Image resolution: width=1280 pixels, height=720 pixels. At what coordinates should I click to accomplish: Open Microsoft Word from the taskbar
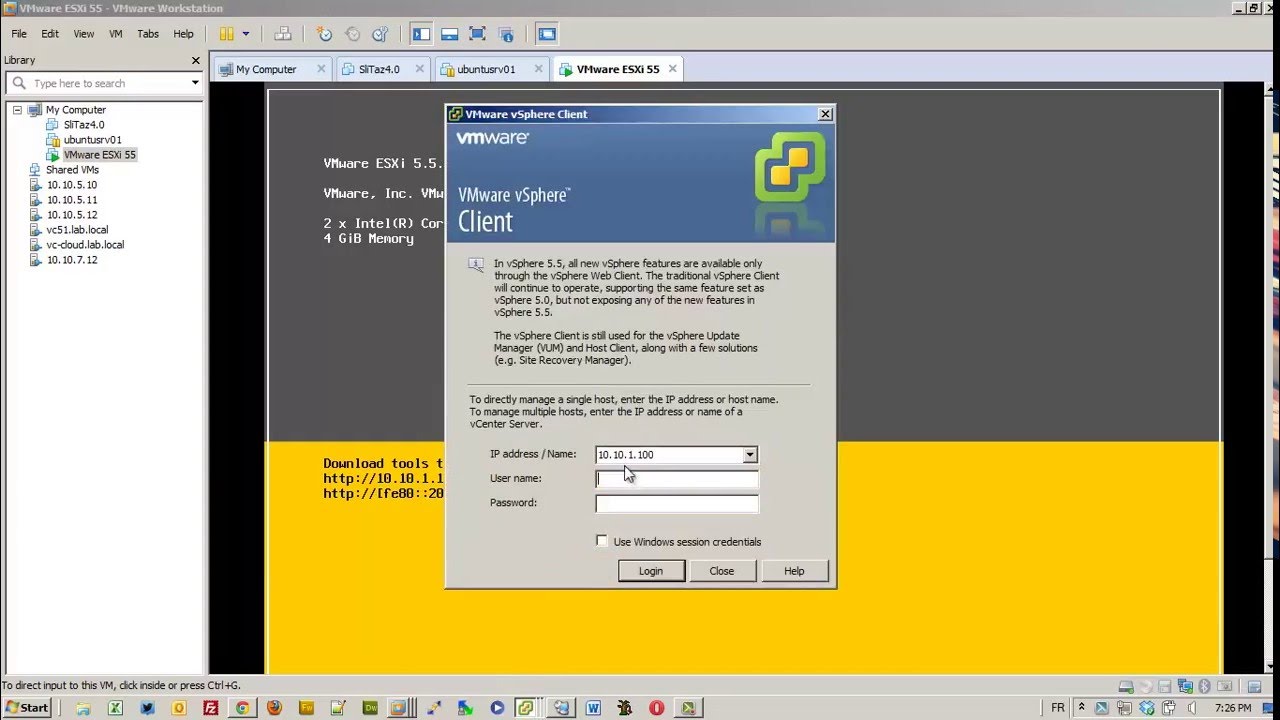tap(593, 708)
